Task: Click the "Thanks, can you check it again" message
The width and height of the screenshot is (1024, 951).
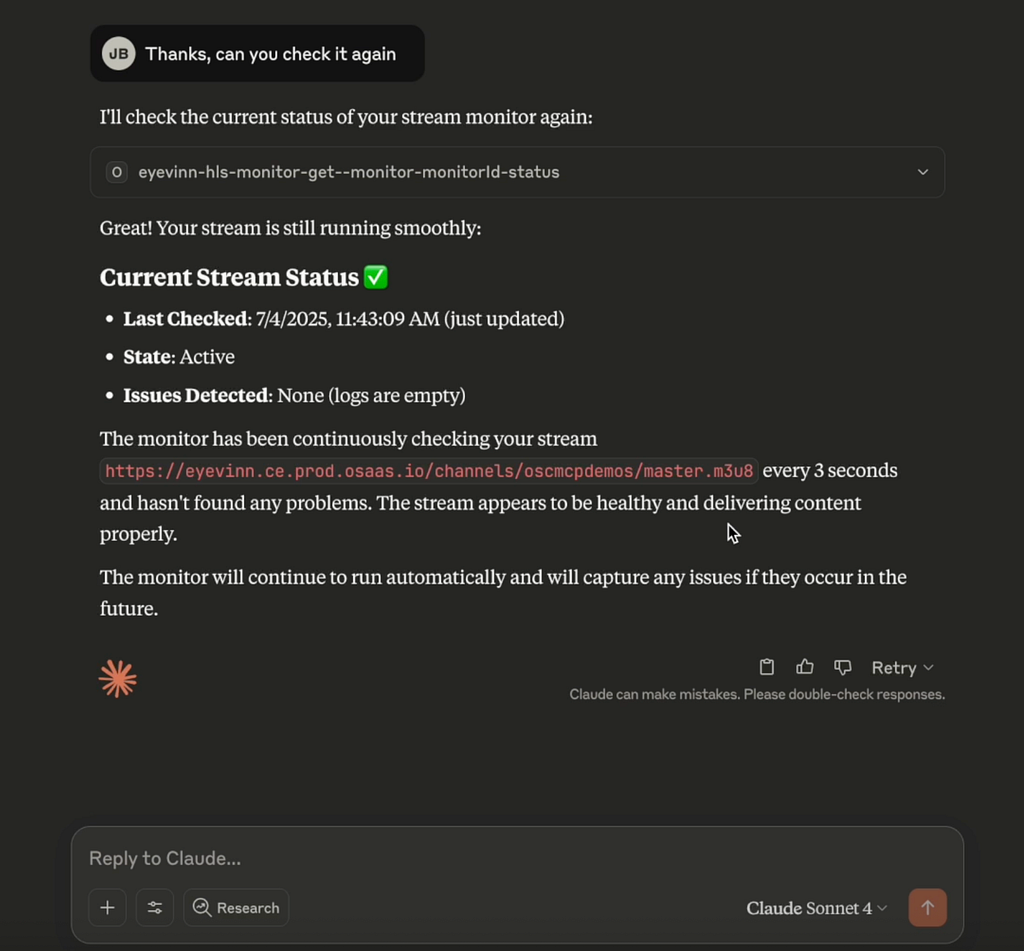Action: point(270,54)
